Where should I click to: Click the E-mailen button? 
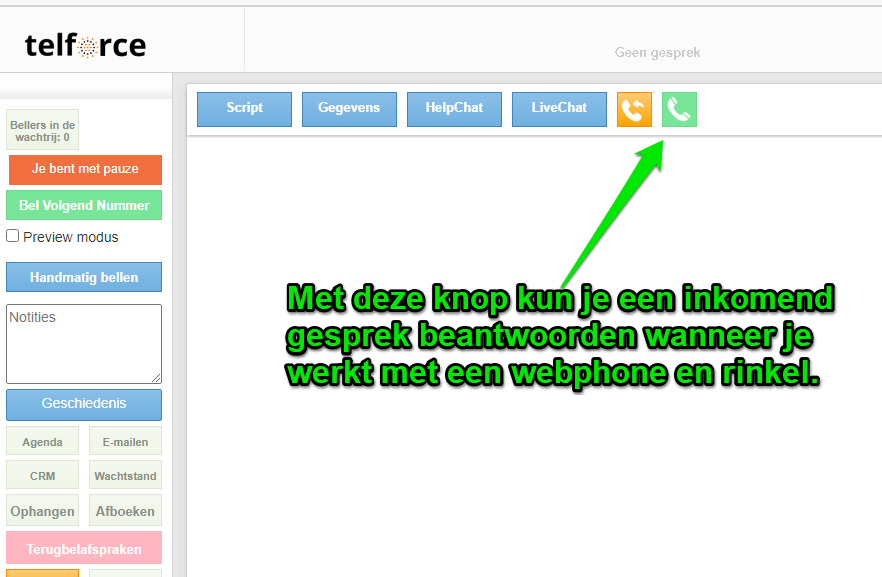point(125,441)
